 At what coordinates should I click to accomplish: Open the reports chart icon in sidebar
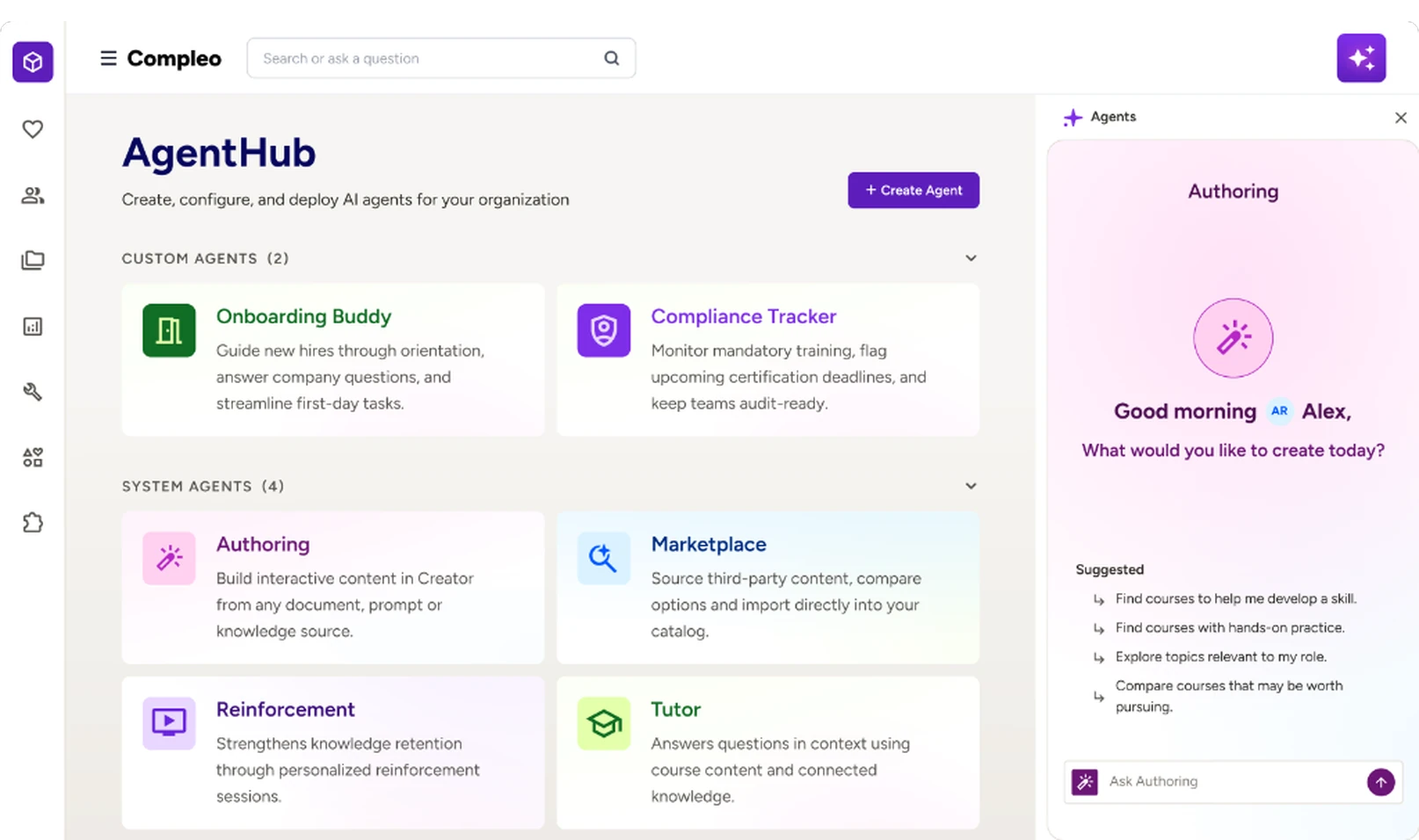coord(33,327)
